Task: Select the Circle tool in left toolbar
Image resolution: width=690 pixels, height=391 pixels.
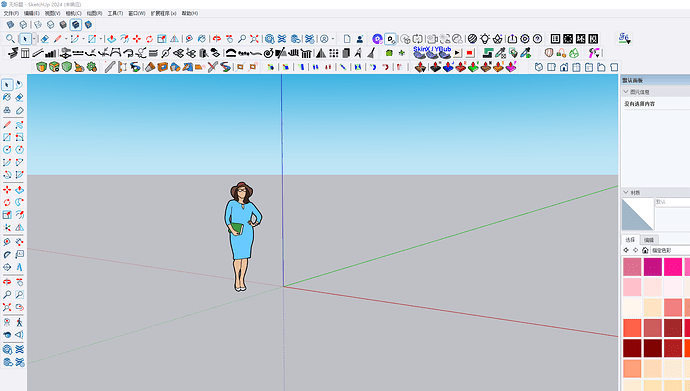Action: tap(7, 150)
